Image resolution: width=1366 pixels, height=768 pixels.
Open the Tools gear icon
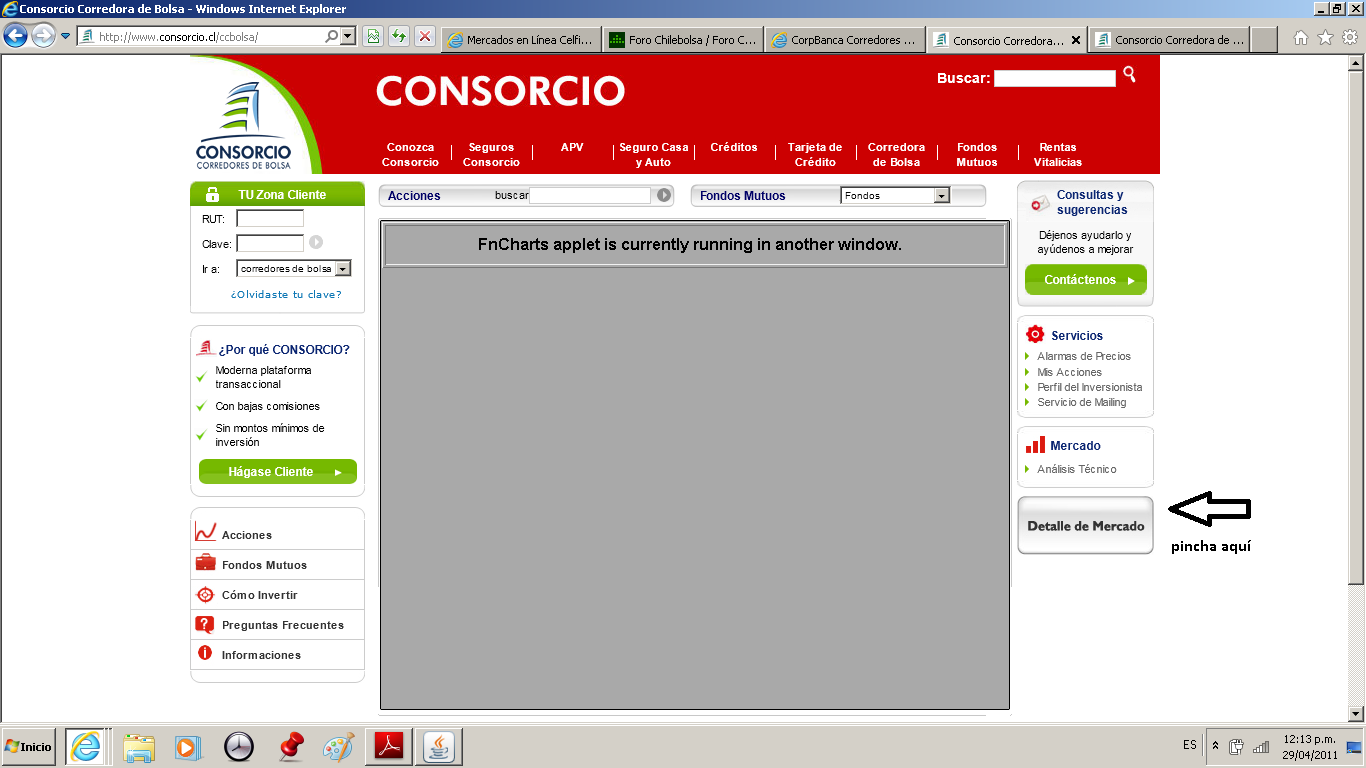(x=1350, y=38)
